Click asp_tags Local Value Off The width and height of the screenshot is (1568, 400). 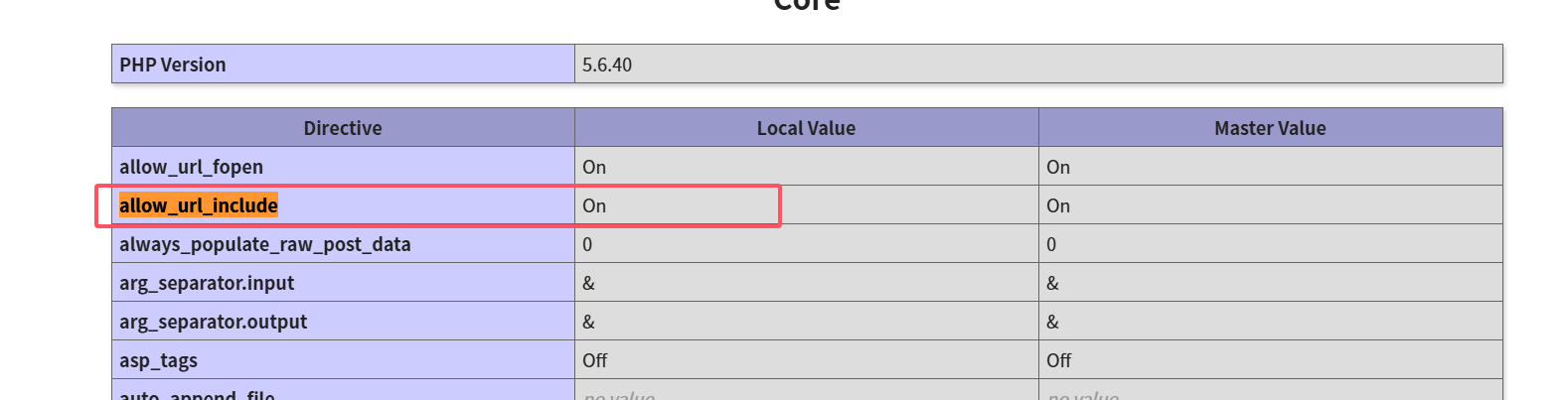[x=595, y=360]
